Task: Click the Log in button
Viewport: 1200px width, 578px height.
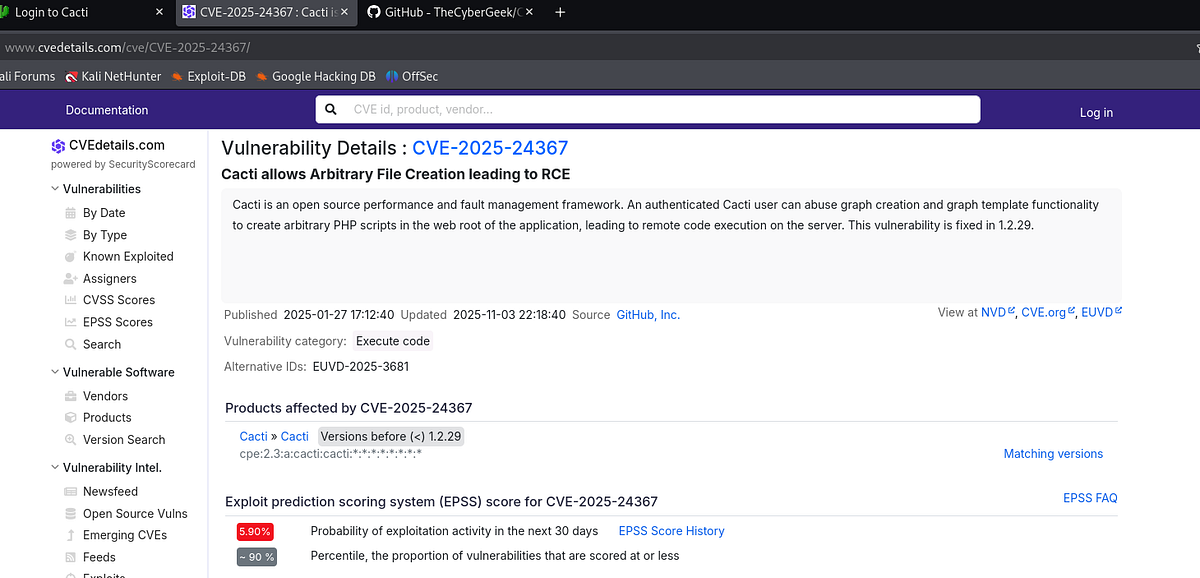Action: click(1096, 113)
